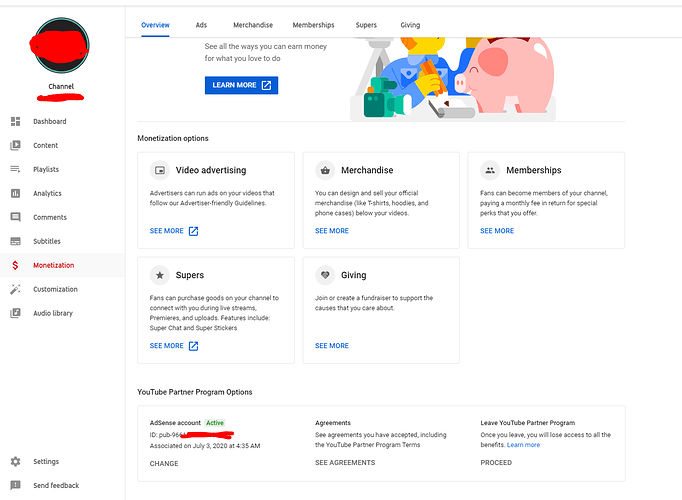The height and width of the screenshot is (500, 682).
Task: Click SEE MORE under Supers
Action: 167,346
